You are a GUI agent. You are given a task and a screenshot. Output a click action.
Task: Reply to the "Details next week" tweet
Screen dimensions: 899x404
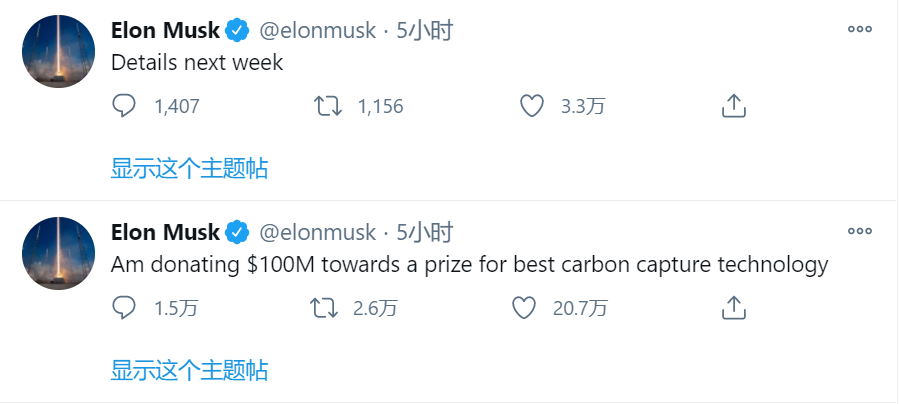123,106
